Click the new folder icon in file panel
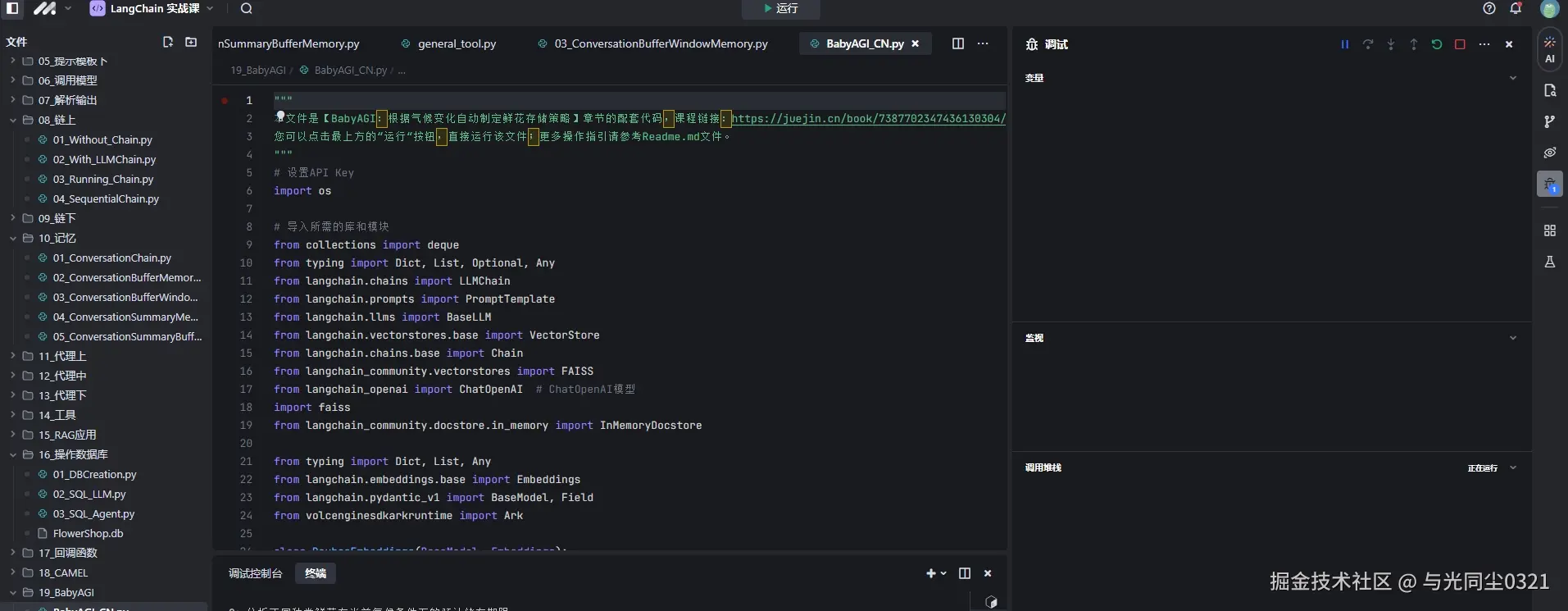This screenshot has height=611, width=1568. (191, 42)
